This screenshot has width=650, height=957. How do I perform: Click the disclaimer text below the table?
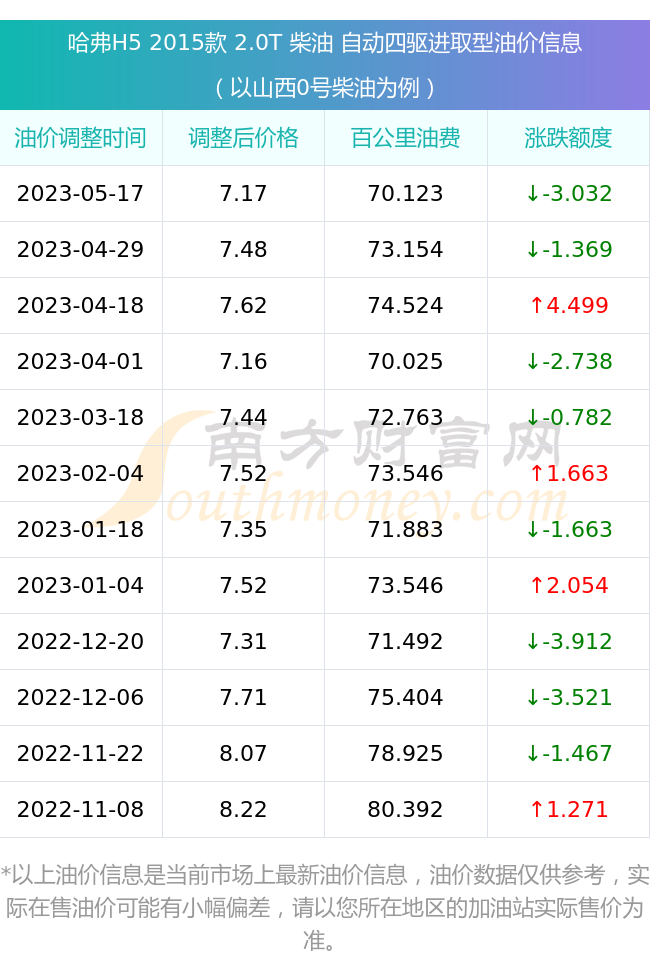click(x=325, y=907)
